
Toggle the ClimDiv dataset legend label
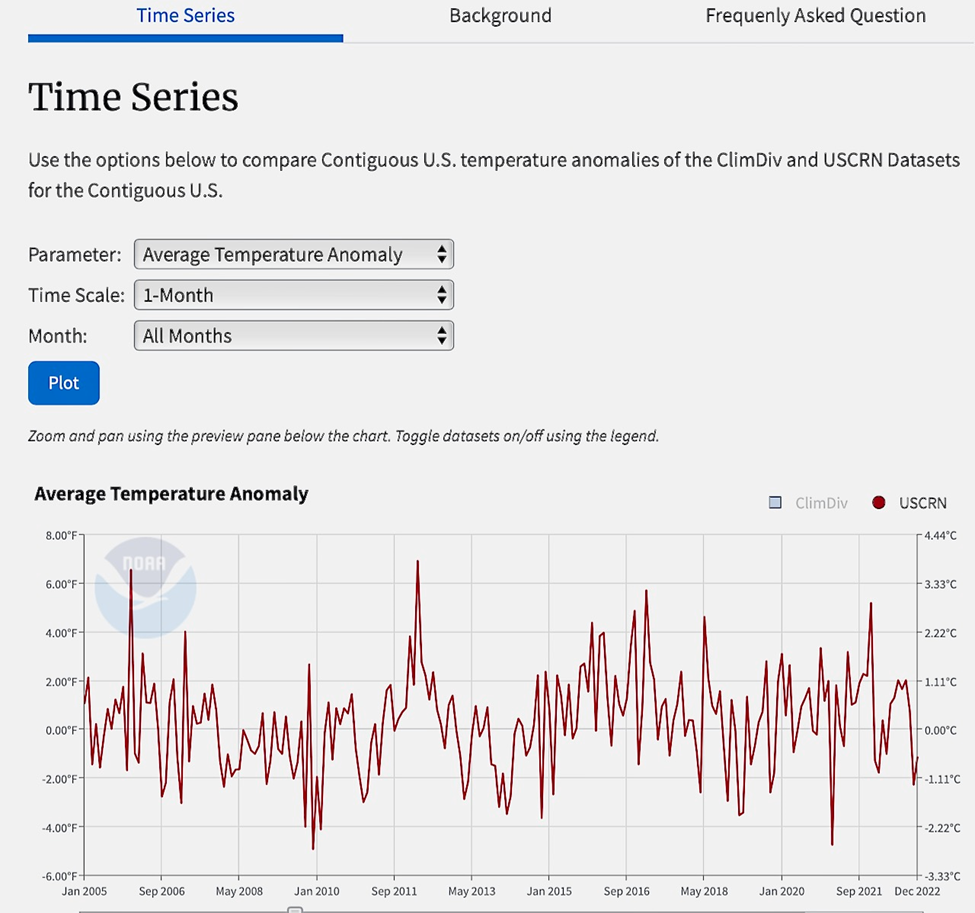click(821, 503)
